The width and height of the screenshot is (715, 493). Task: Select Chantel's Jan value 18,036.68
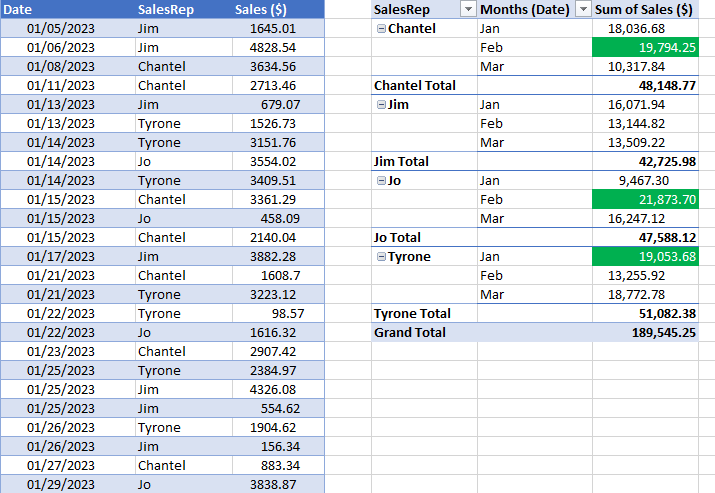(x=645, y=28)
